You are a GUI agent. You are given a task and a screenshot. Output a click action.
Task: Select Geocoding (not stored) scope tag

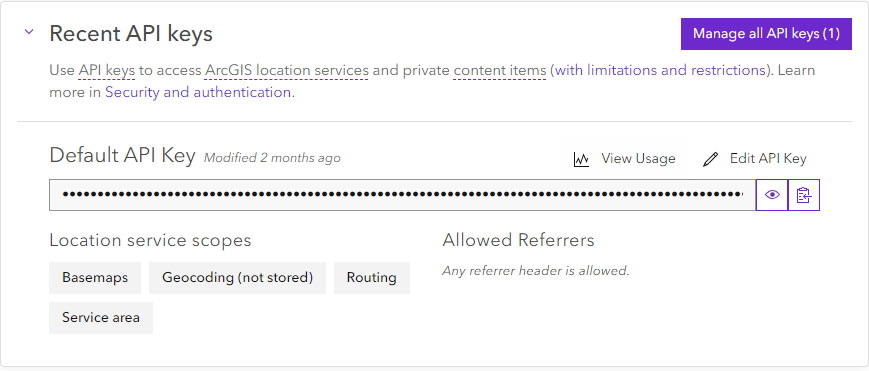pyautogui.click(x=237, y=277)
